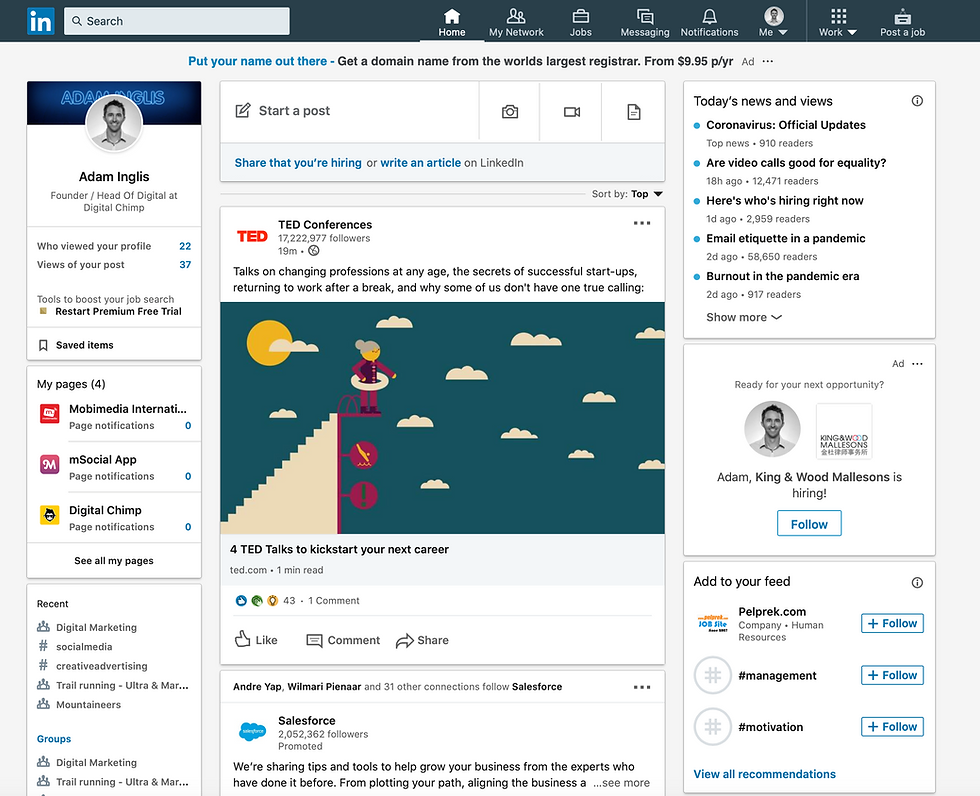Open See all my pages
This screenshot has width=980, height=796.
[x=114, y=560]
